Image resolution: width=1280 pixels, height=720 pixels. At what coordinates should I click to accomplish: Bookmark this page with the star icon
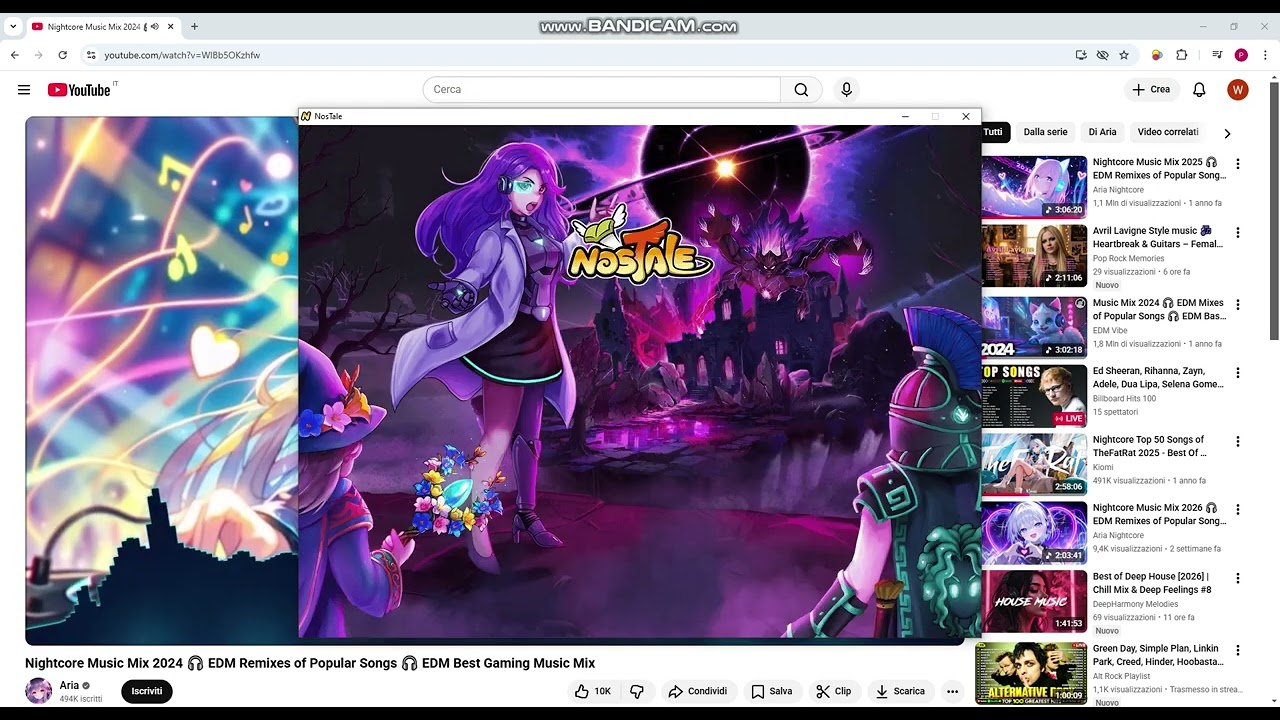coord(1124,55)
